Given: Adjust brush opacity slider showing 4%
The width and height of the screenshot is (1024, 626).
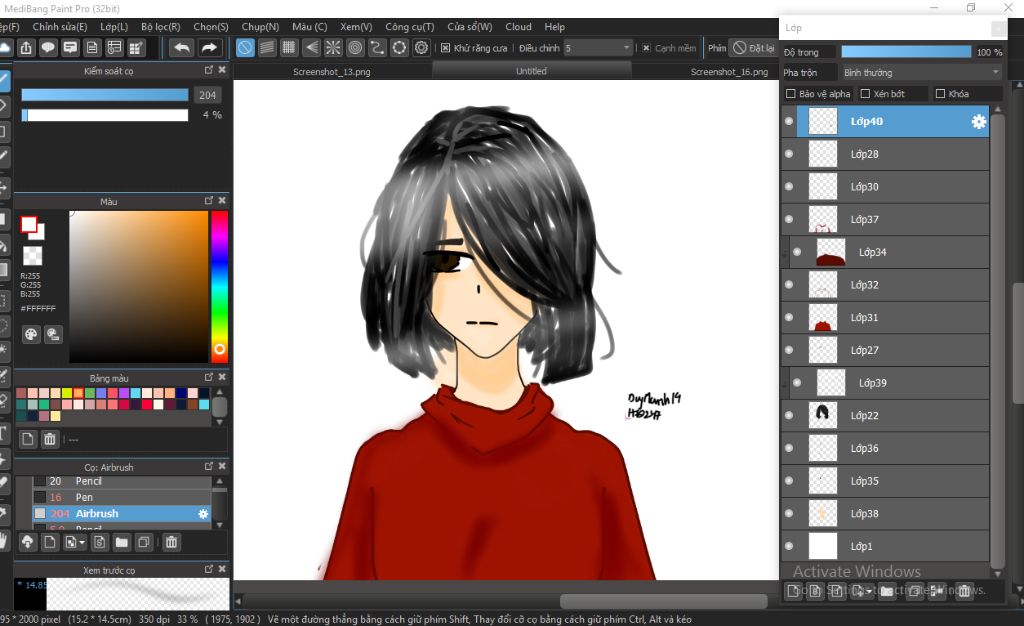Looking at the screenshot, I should click(104, 115).
